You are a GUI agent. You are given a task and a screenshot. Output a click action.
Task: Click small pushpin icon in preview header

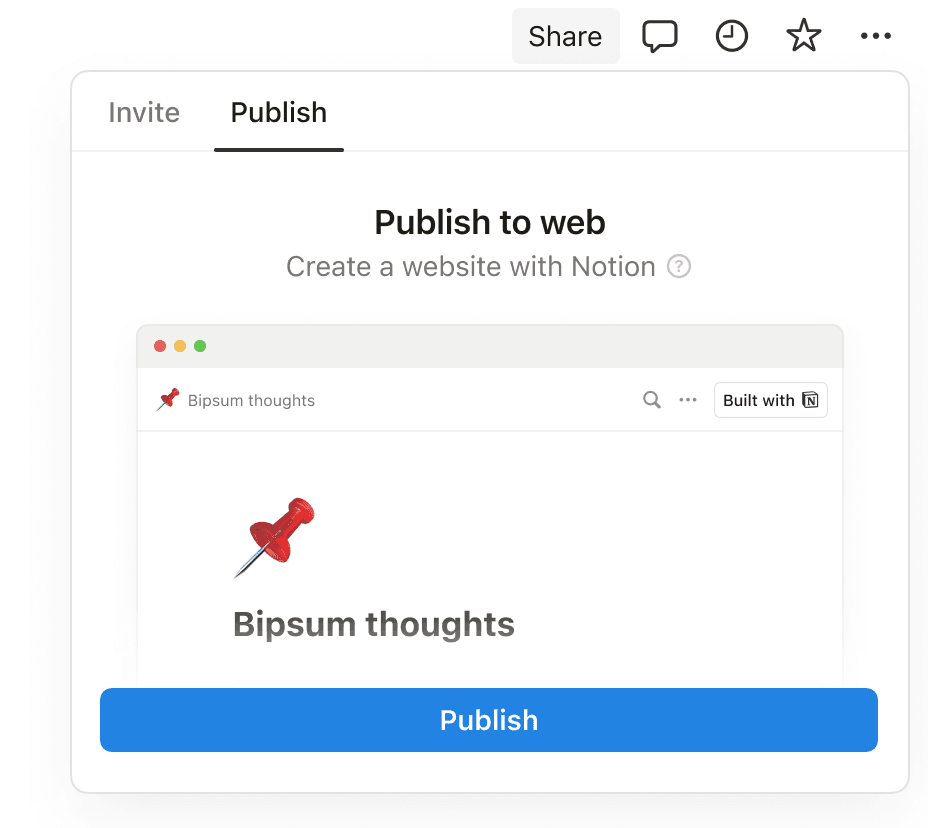point(168,400)
